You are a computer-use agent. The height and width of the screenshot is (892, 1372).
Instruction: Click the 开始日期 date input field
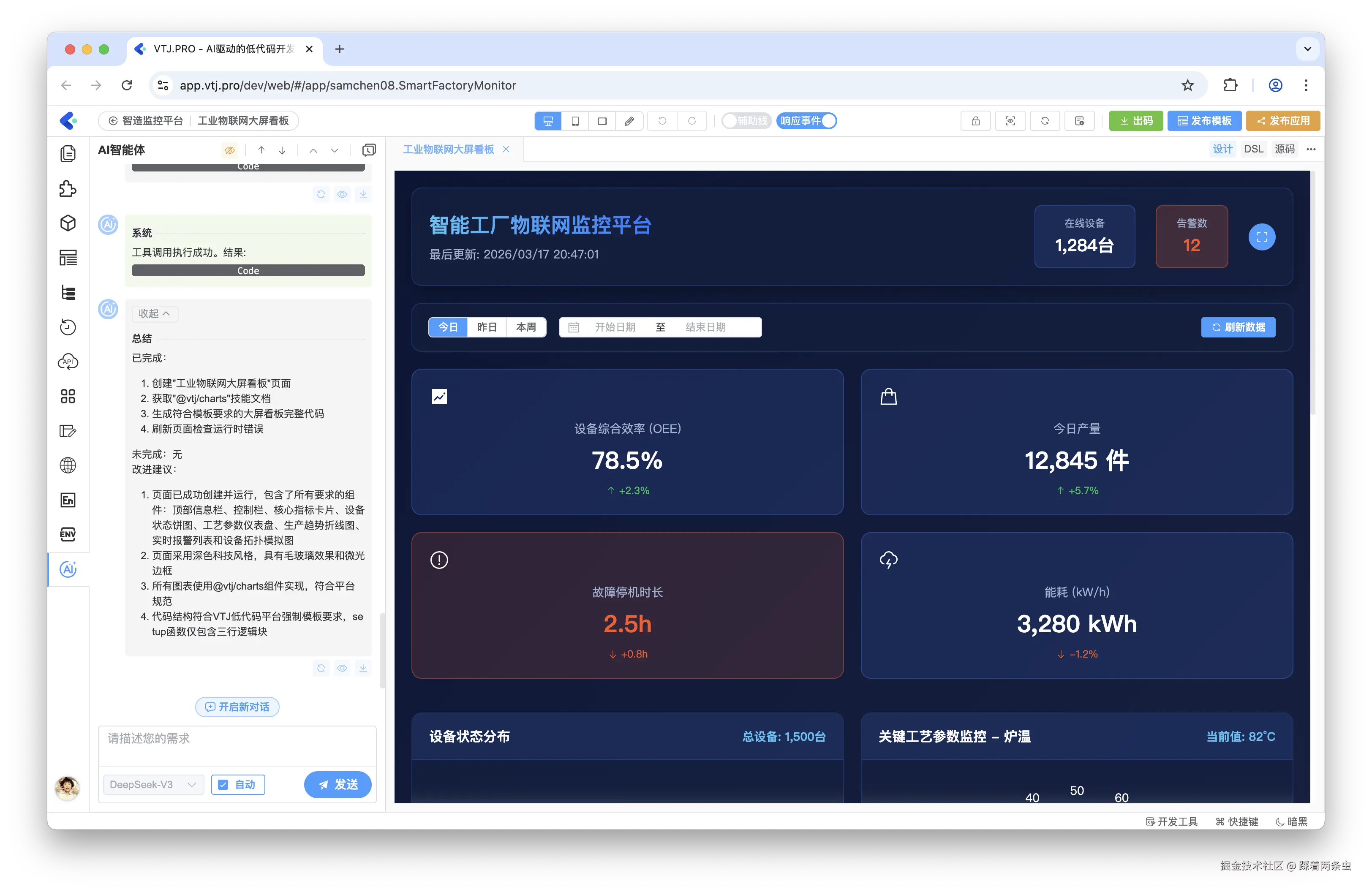(615, 327)
